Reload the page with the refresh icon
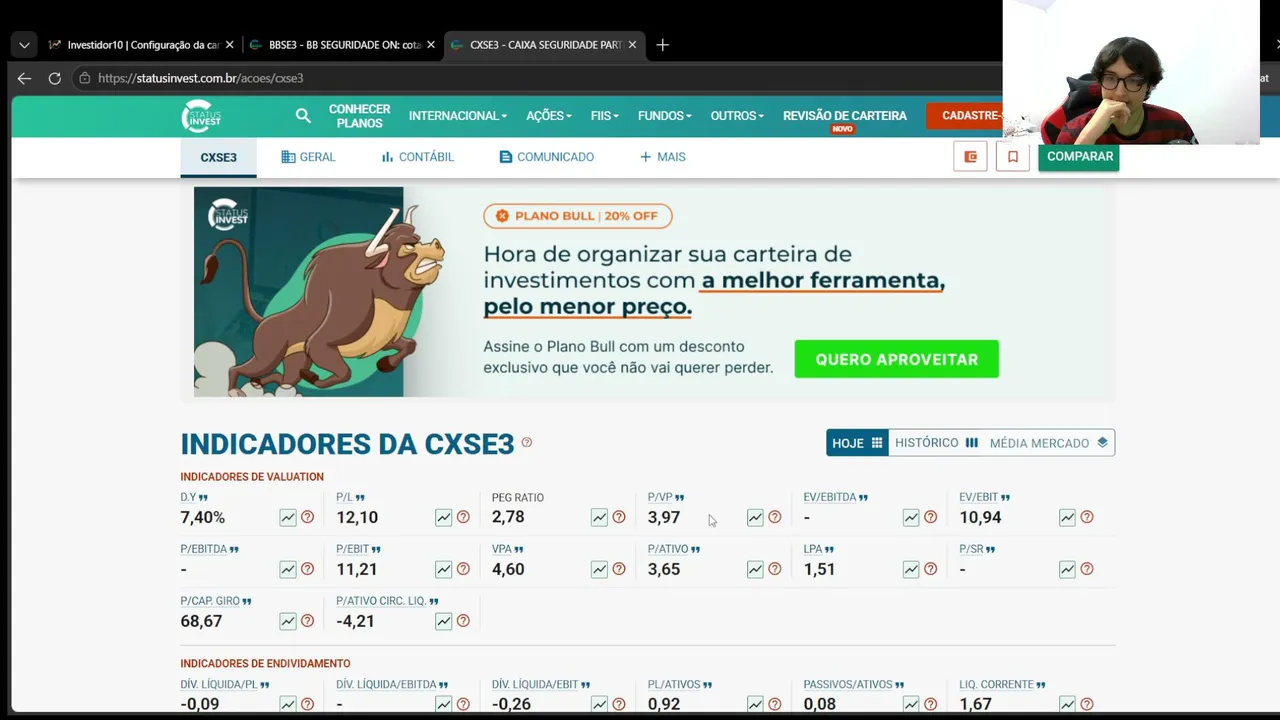The width and height of the screenshot is (1280, 720). (55, 78)
